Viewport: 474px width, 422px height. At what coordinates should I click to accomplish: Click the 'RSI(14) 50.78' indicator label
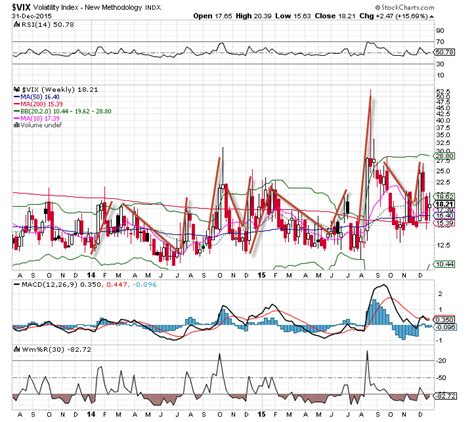click(47, 25)
